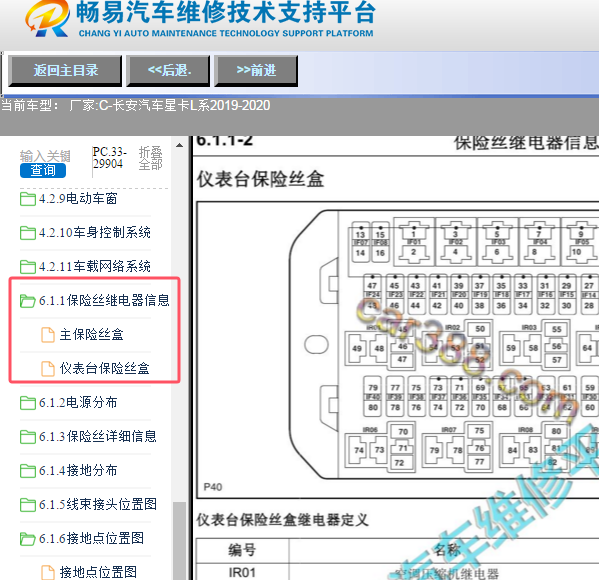This screenshot has height=580, width=599.
Task: Click the 当前车型 vehicle model line
Action: point(136,105)
